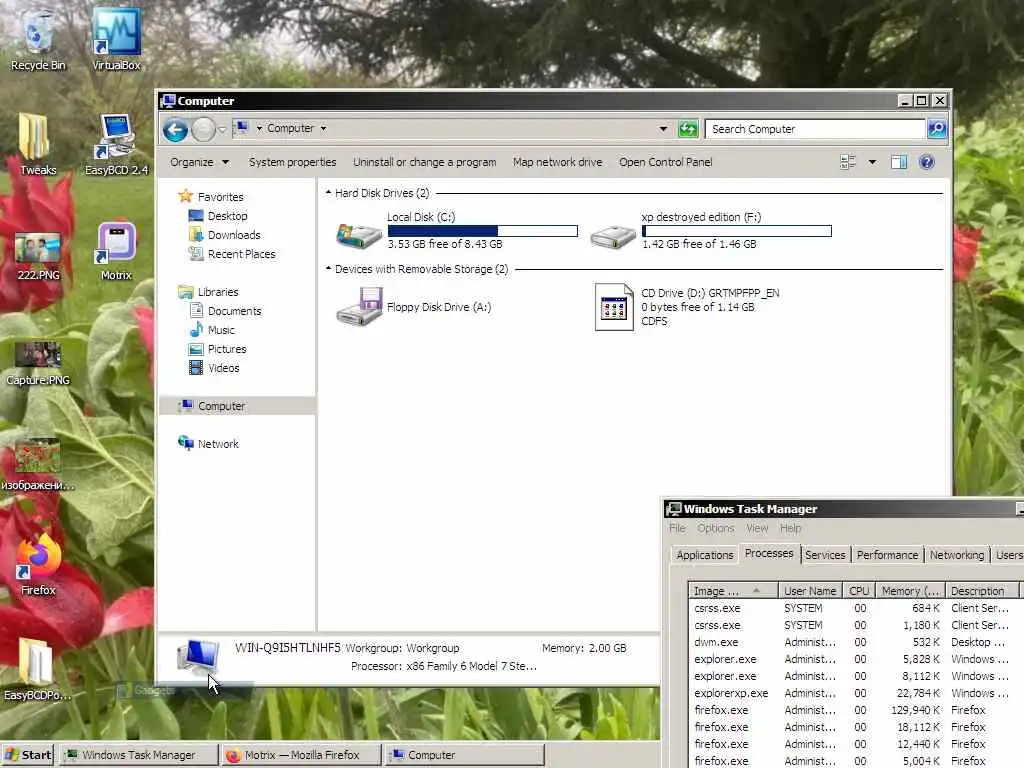1024x768 pixels.
Task: Switch to the Applications tab in Task Manager
Action: click(705, 554)
